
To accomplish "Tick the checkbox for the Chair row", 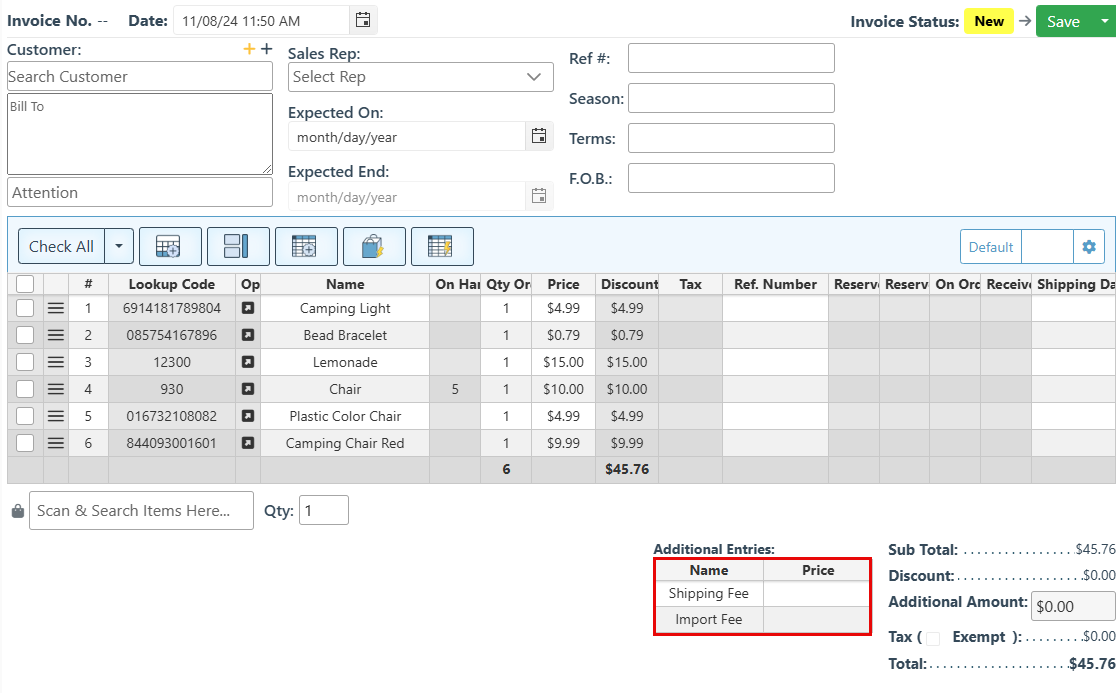I will 25,389.
